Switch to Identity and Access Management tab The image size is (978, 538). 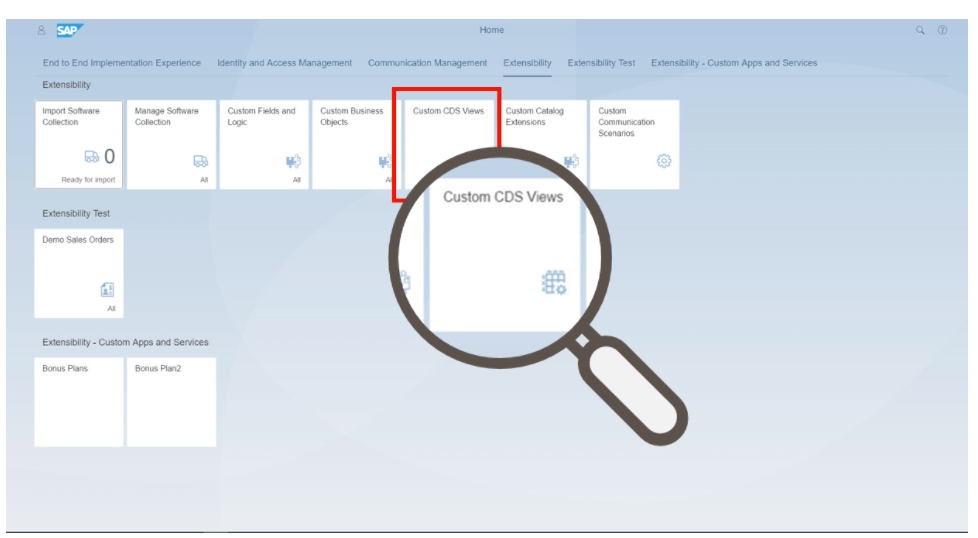[x=284, y=63]
